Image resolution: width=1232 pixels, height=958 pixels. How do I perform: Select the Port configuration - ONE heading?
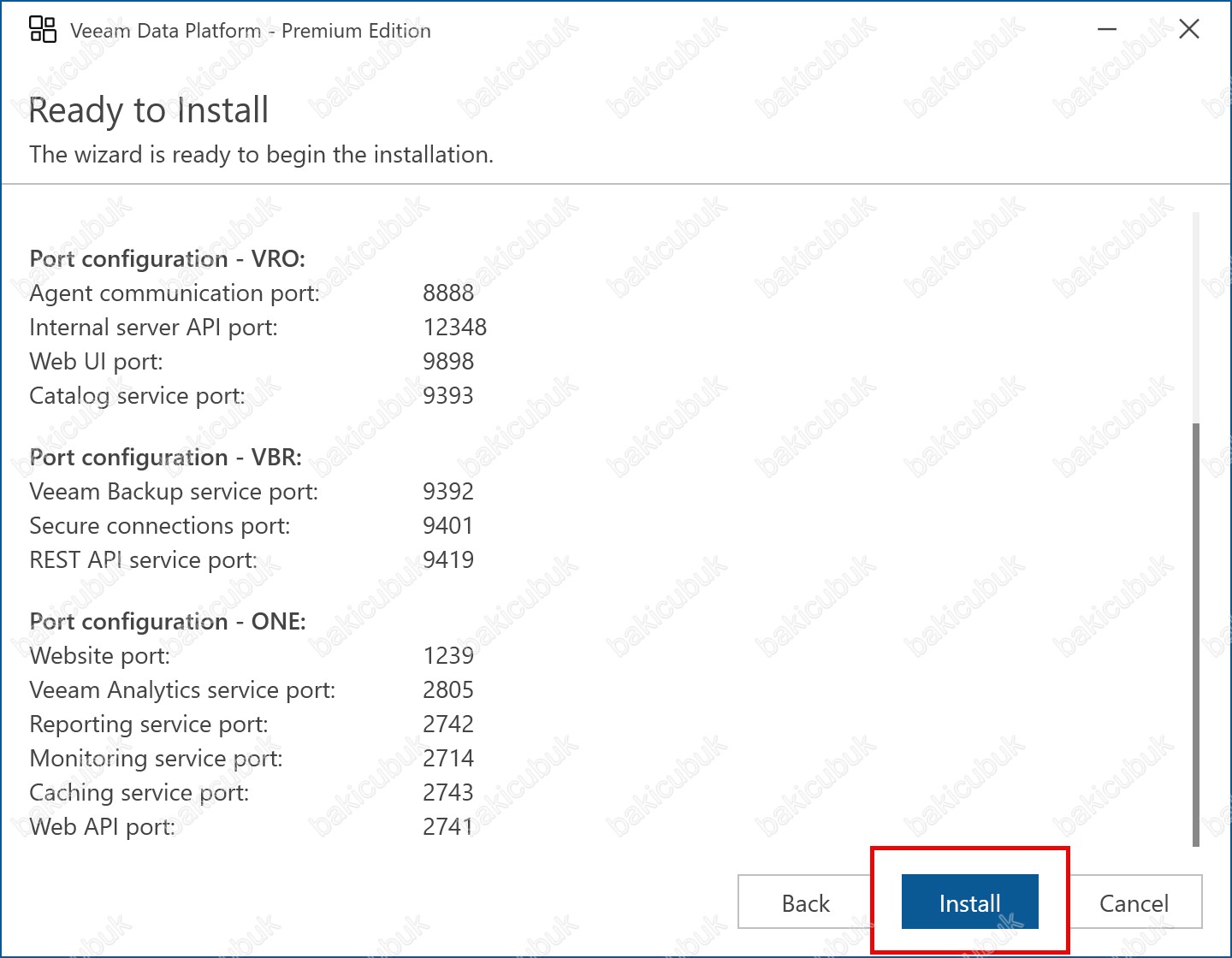167,621
